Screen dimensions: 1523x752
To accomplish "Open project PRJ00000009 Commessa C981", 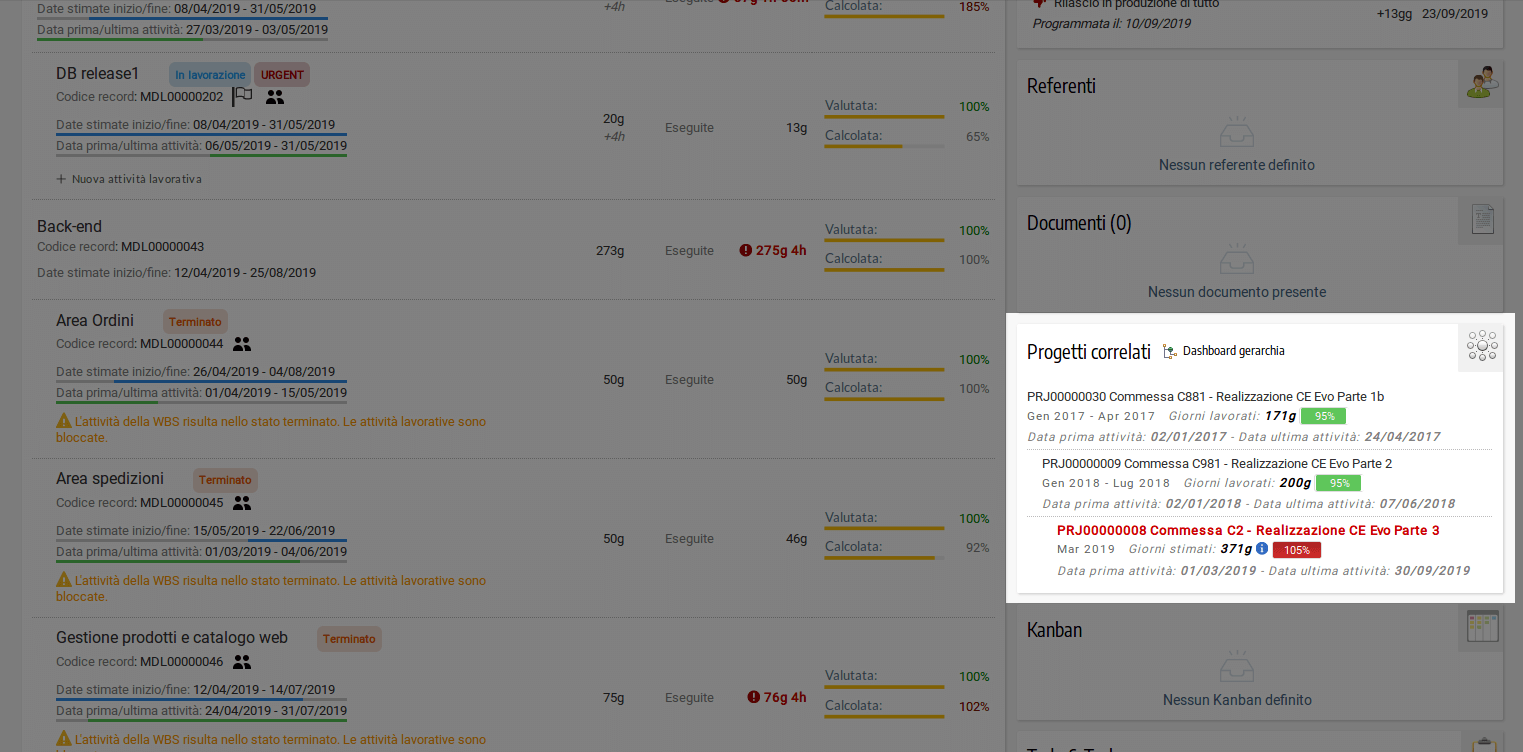I will (1216, 464).
